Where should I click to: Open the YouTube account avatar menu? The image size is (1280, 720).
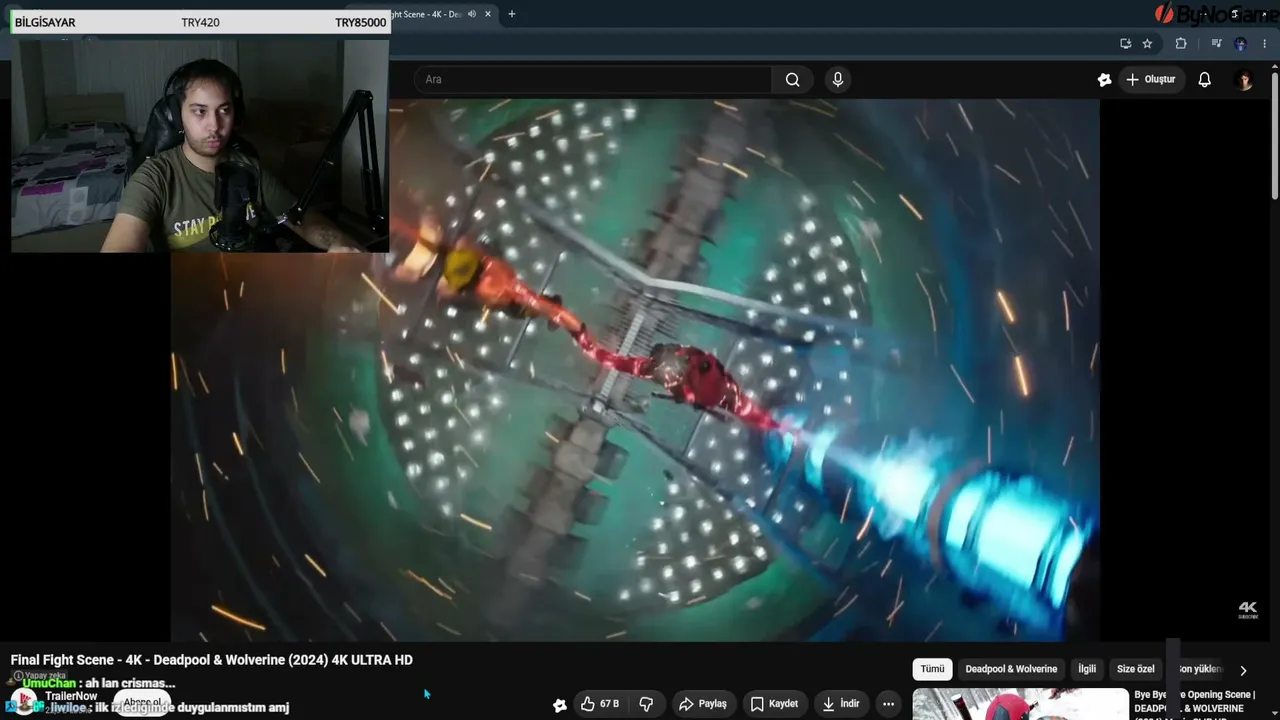coord(1244,80)
